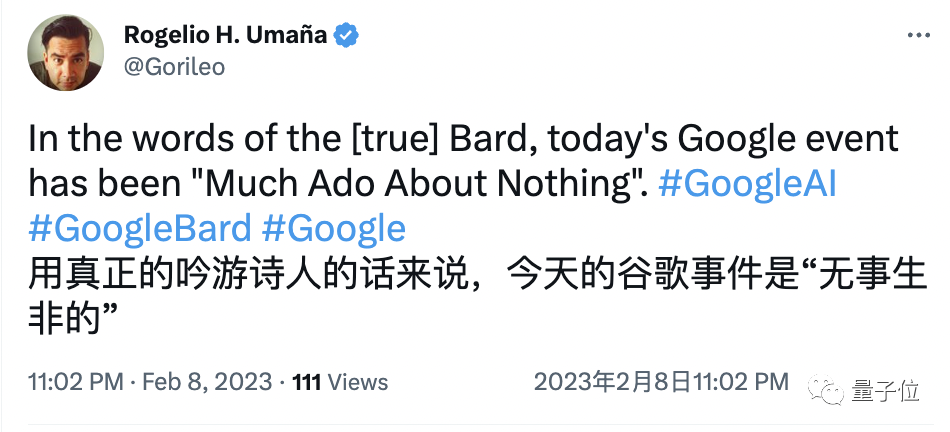
Task: Click the 11:02 PM timestamp
Action: tap(76, 382)
